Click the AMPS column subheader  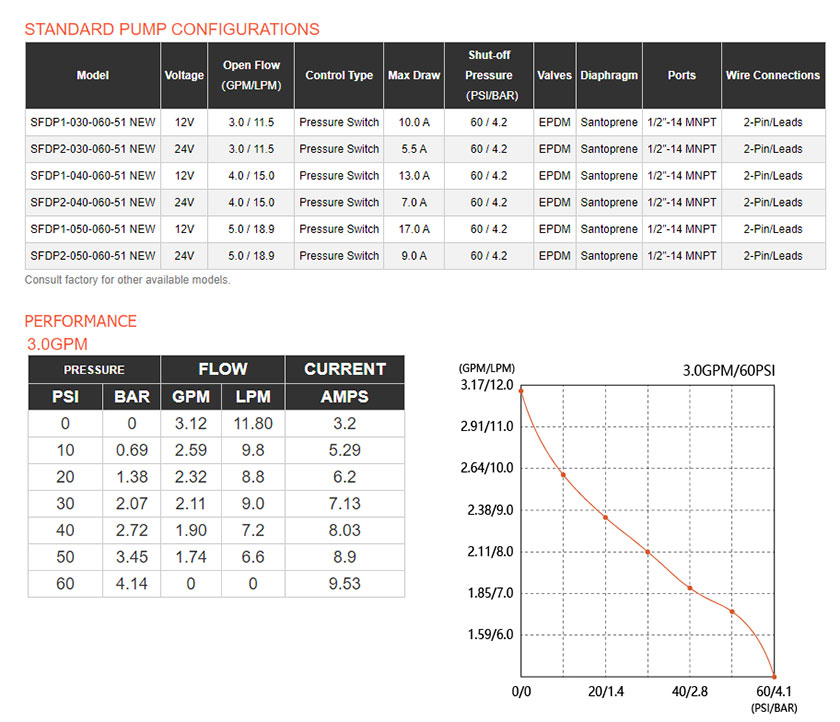pyautogui.click(x=345, y=397)
